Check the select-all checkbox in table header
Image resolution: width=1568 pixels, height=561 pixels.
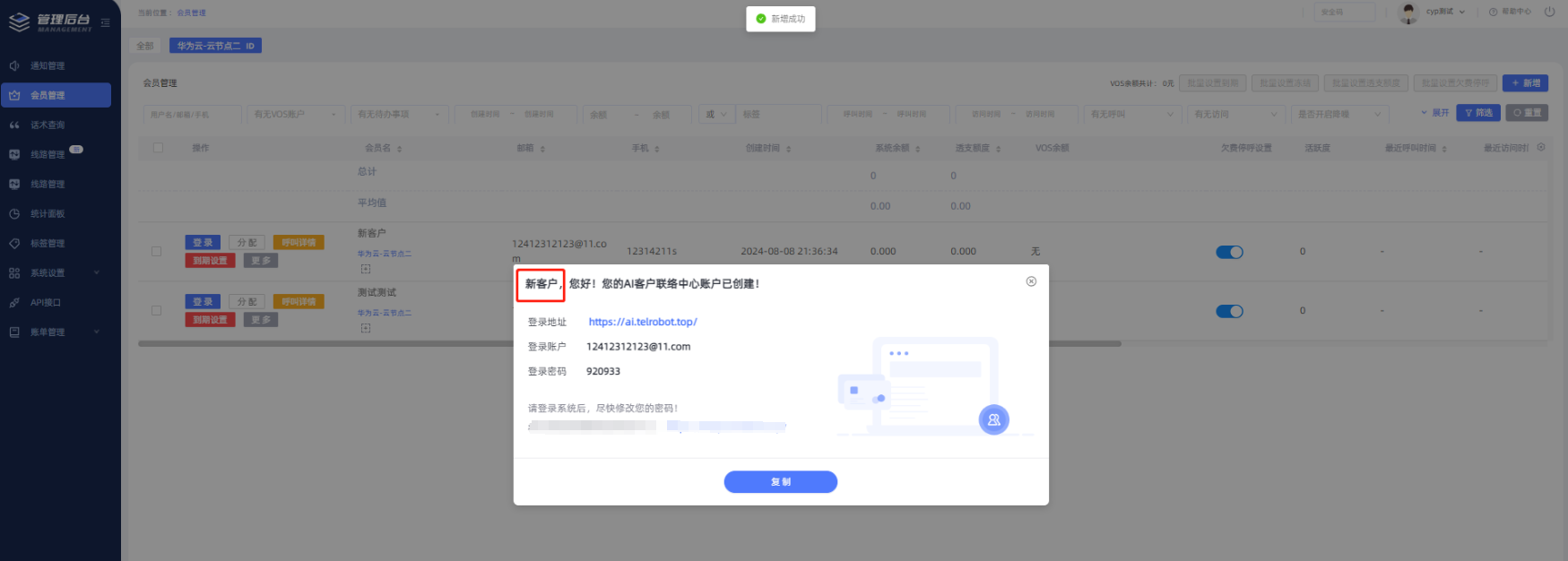click(158, 148)
